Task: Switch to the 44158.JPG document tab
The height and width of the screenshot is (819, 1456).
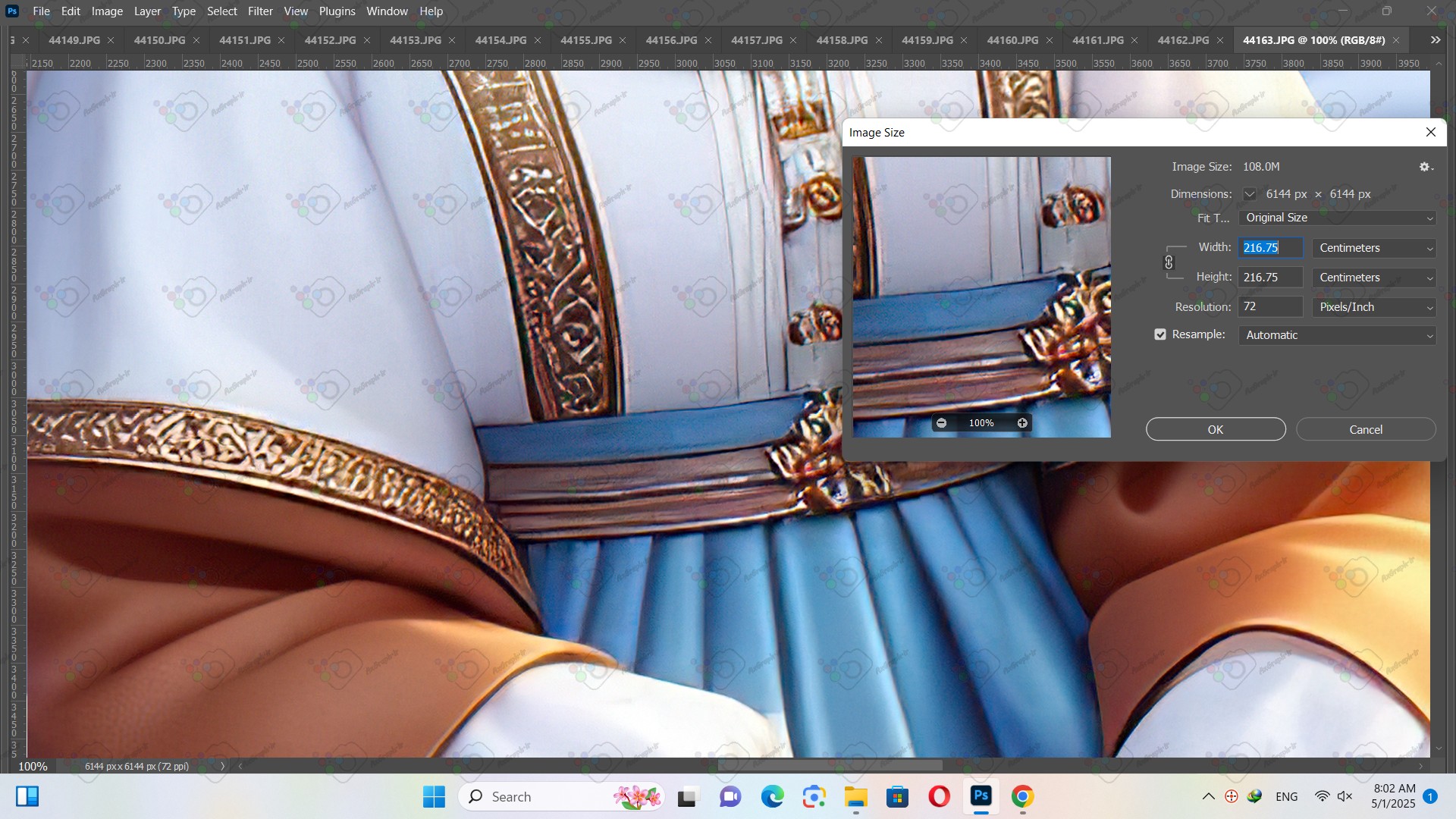Action: point(842,40)
